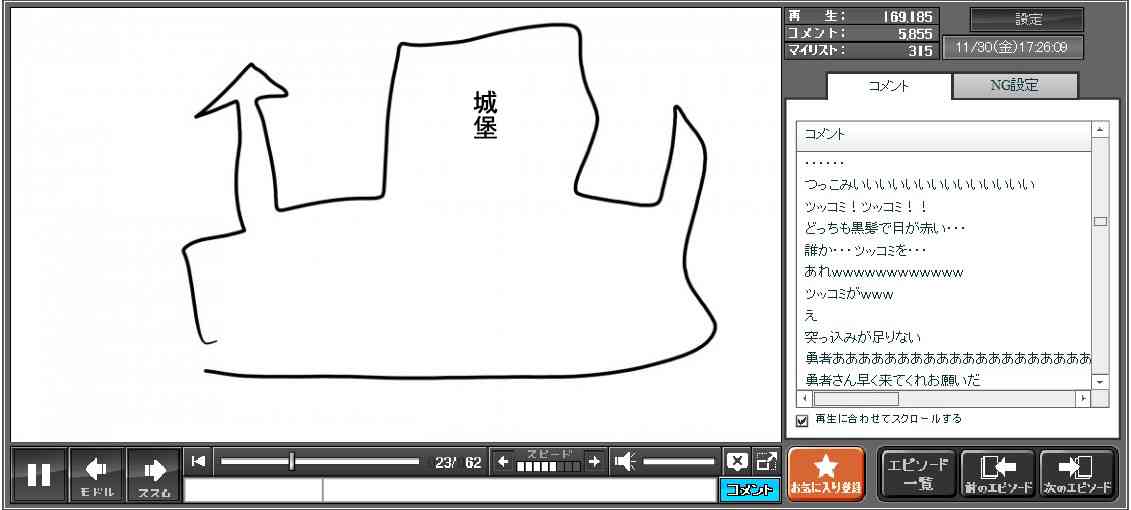1131x510 pixels.
Task: Submit using the blue コメント button
Action: point(749,490)
